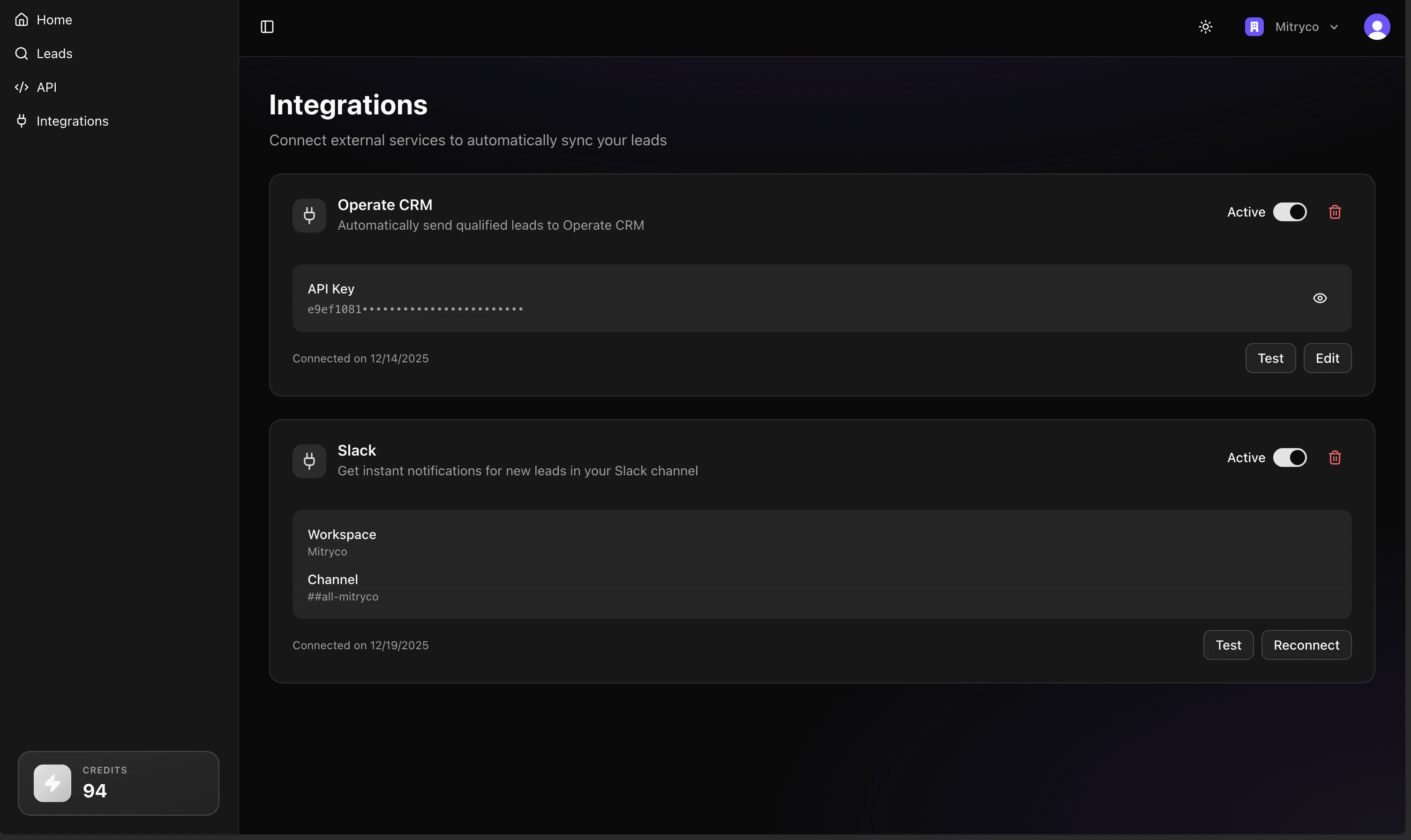
Task: Reconnect the Slack integration
Action: pyautogui.click(x=1306, y=645)
